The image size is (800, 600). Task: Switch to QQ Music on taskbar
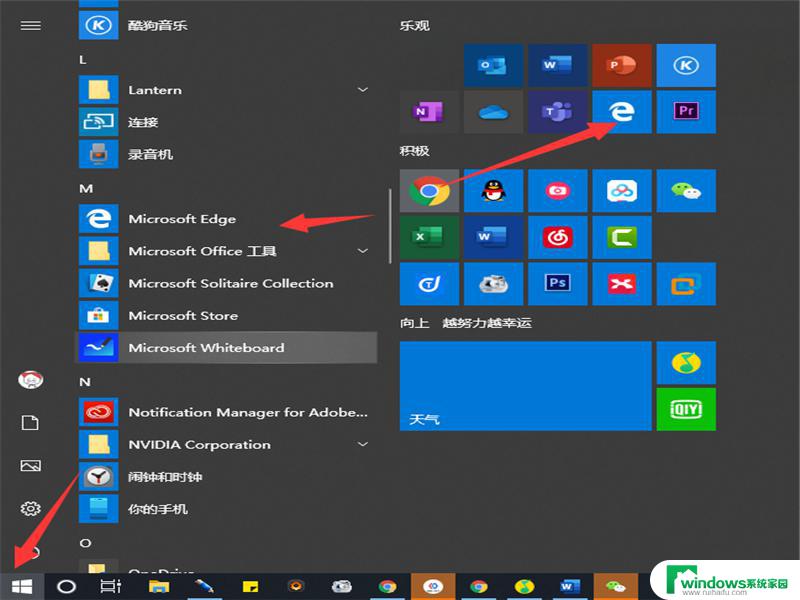point(524,586)
